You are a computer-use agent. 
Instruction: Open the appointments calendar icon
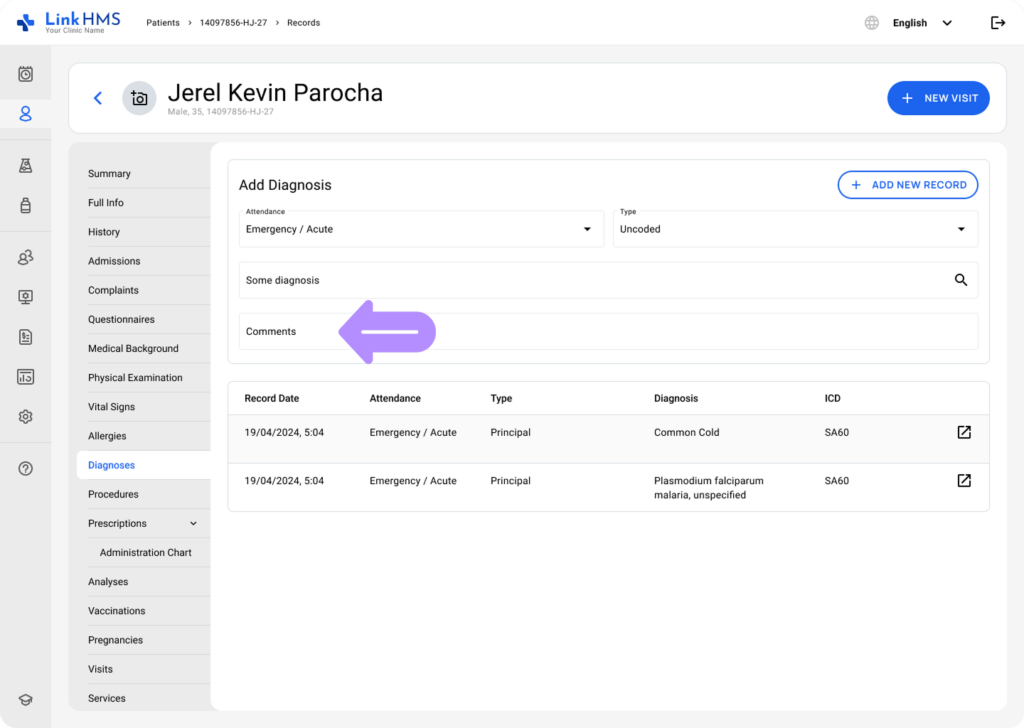(25, 71)
